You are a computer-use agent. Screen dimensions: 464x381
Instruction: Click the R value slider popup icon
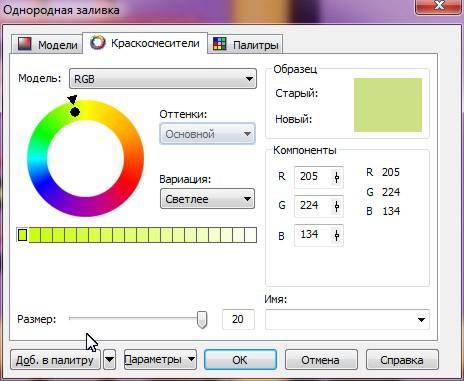pyautogui.click(x=337, y=177)
